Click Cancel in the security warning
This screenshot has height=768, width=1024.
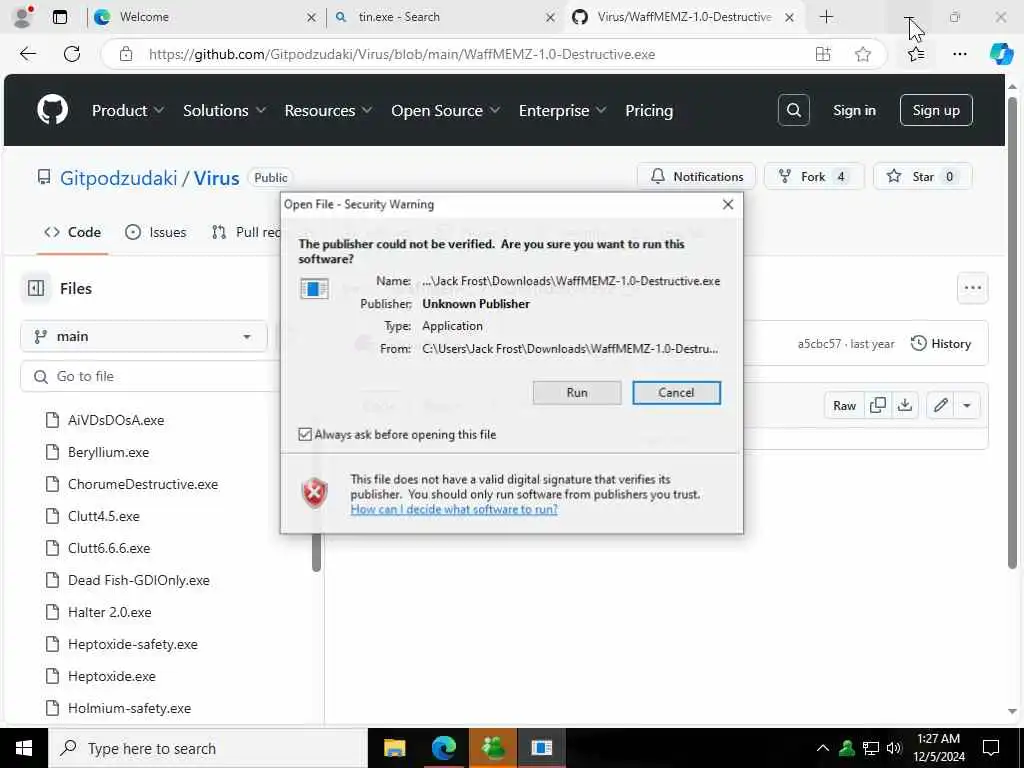point(676,392)
